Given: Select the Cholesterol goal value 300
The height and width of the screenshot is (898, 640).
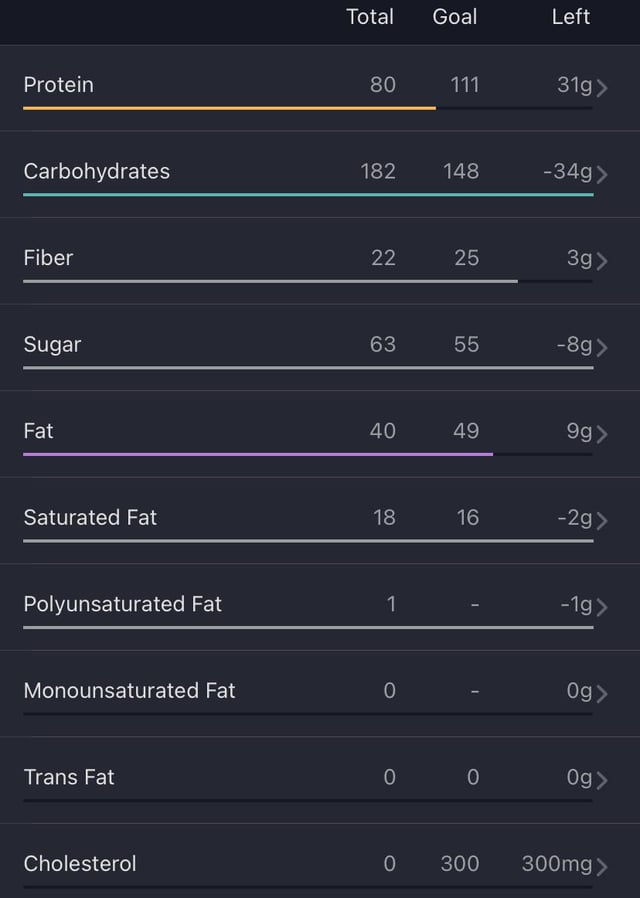Looking at the screenshot, I should click(x=460, y=864).
